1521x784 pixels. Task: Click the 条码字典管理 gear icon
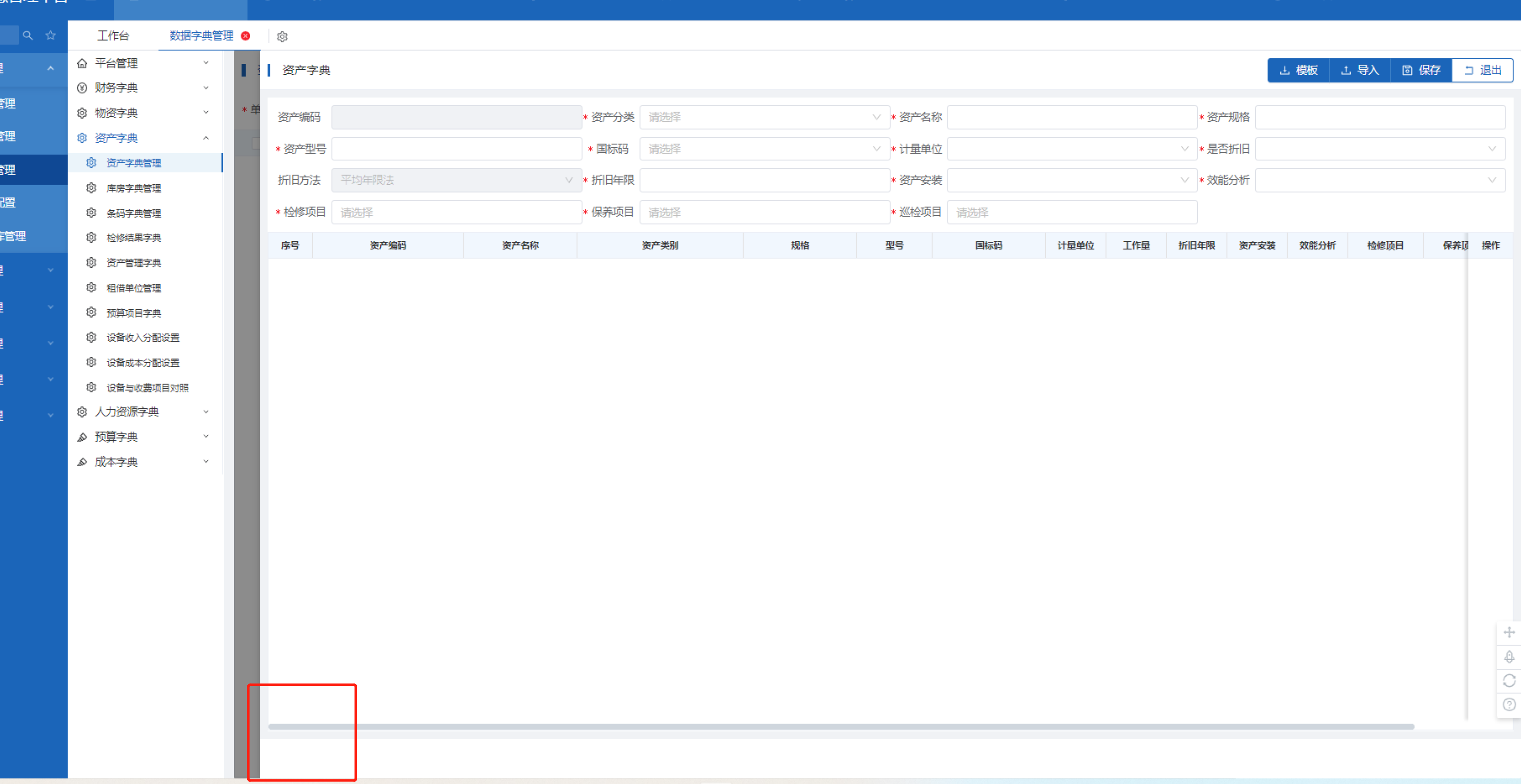click(x=91, y=212)
